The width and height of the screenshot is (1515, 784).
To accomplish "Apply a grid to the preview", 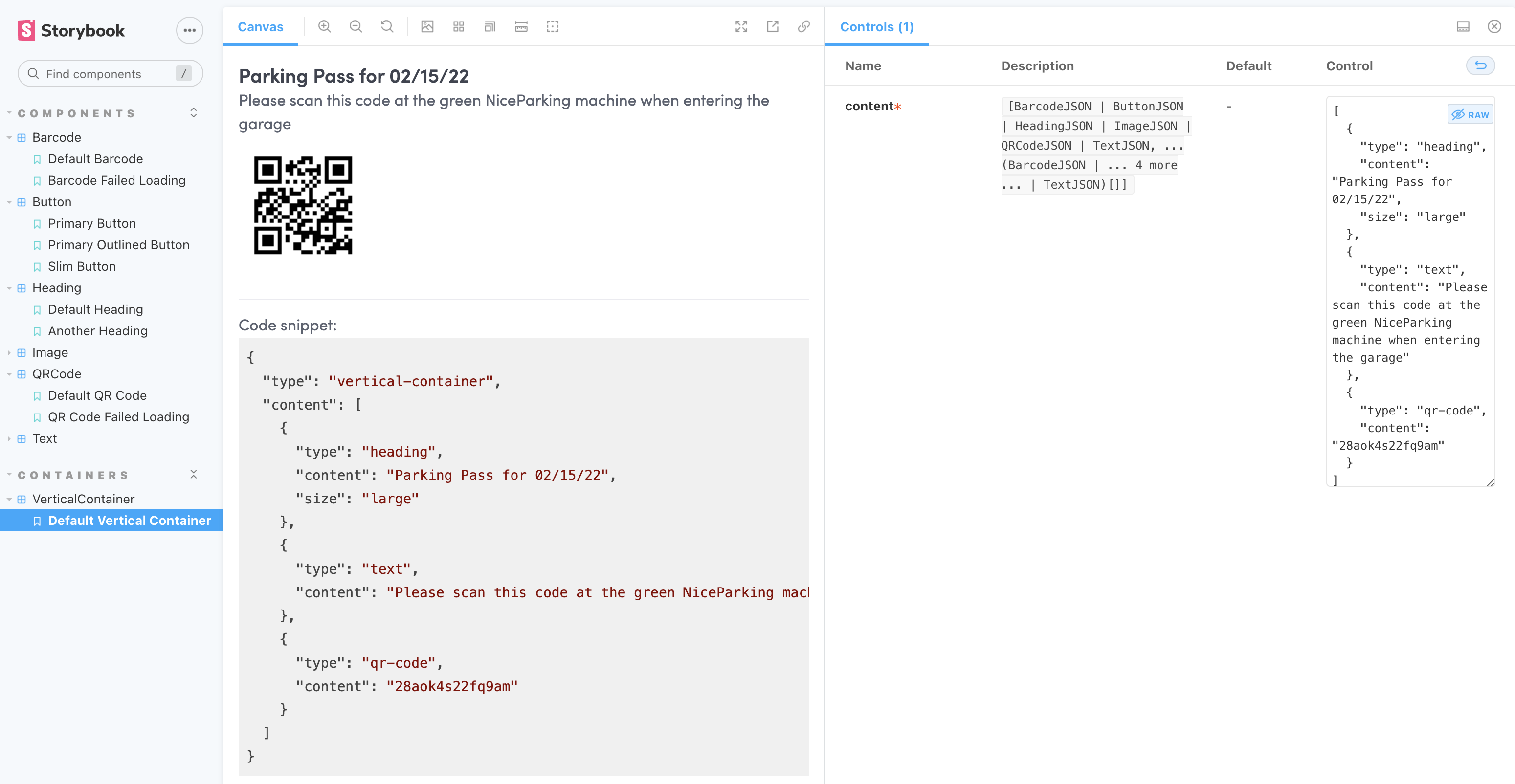I will (x=459, y=26).
